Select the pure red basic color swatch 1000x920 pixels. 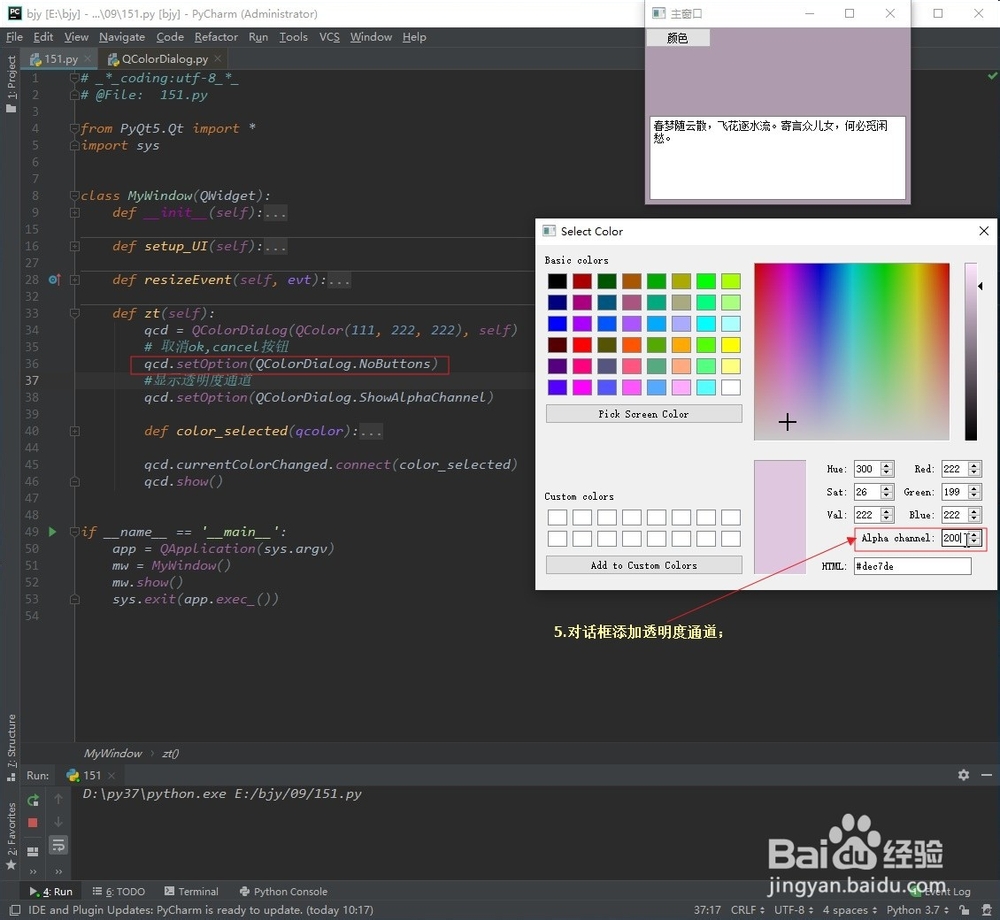click(x=582, y=344)
